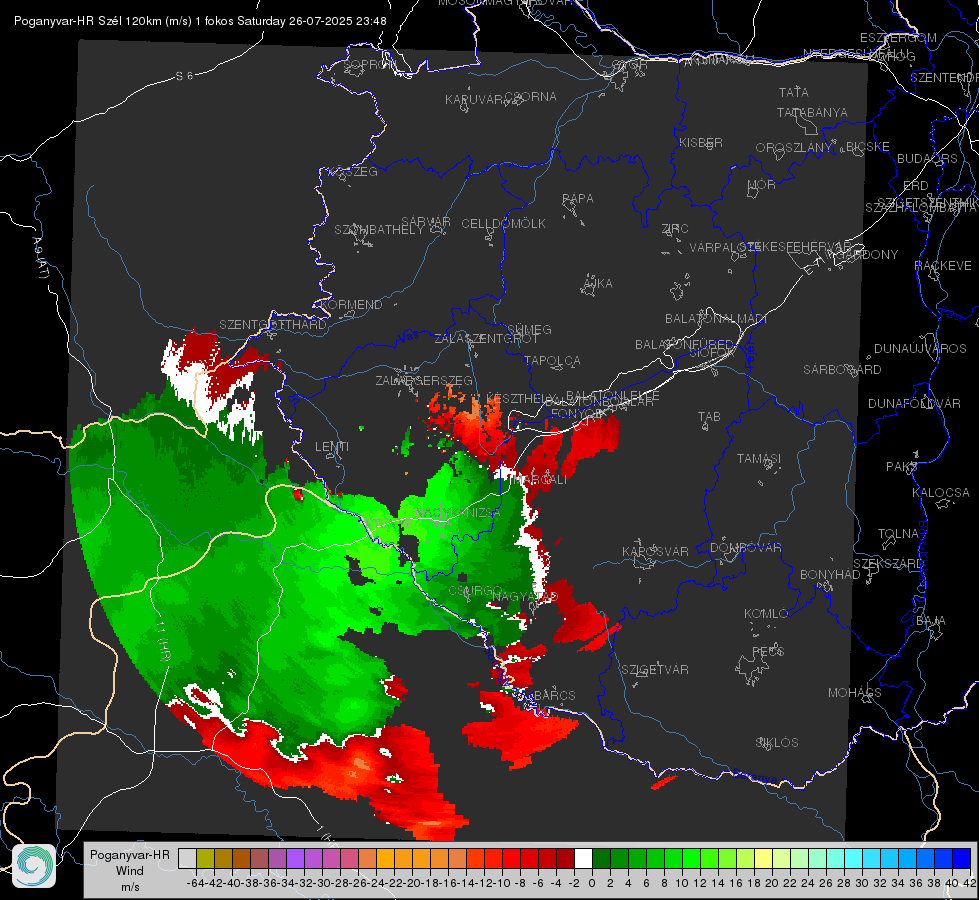Select the SÁRVÁR city label
Image resolution: width=979 pixels, height=900 pixels.
(426, 221)
